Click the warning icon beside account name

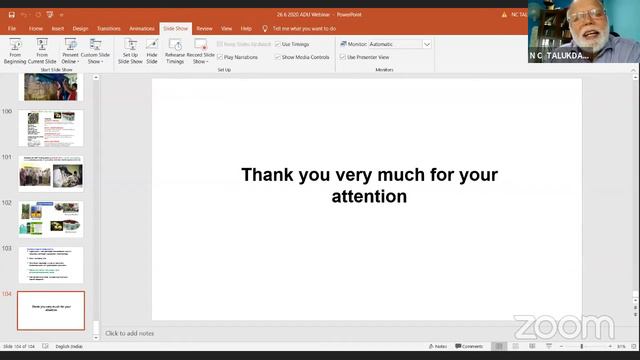(x=504, y=15)
